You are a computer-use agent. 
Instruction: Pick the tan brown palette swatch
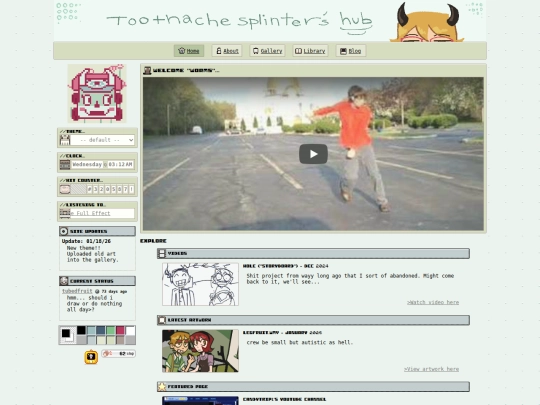tap(120, 340)
